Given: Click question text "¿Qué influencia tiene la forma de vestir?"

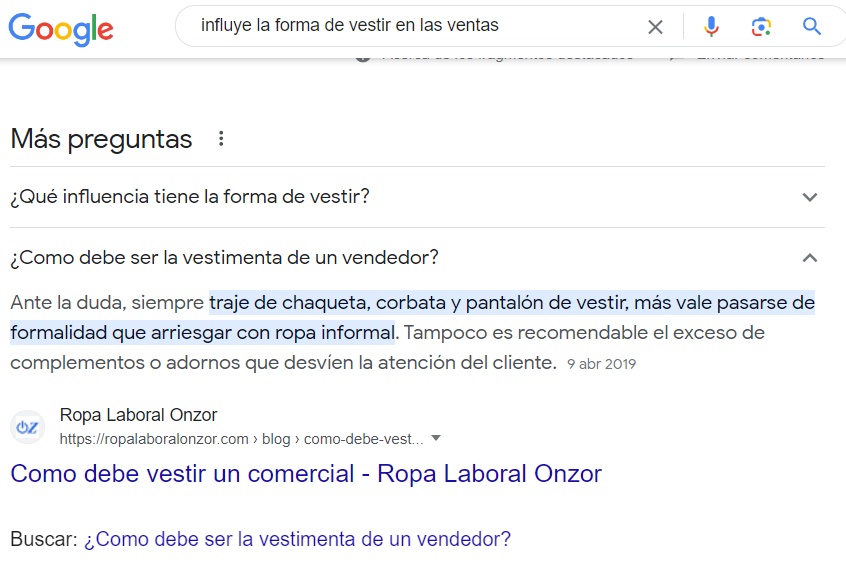Looking at the screenshot, I should tap(190, 196).
